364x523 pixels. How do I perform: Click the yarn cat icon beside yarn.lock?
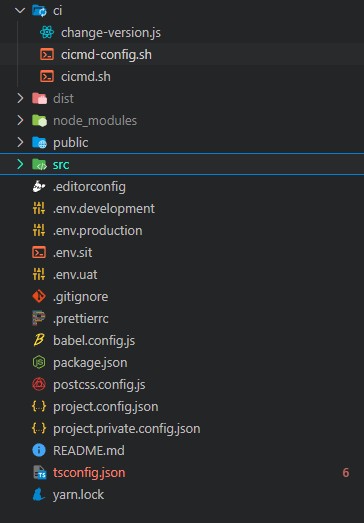(39, 494)
